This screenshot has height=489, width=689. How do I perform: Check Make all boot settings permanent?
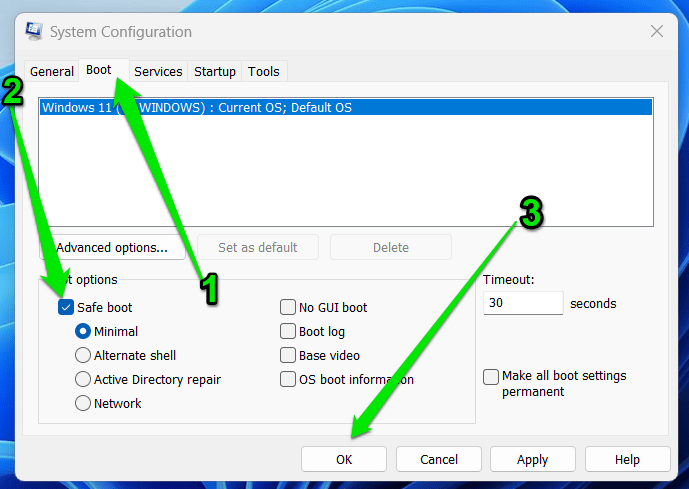point(491,377)
